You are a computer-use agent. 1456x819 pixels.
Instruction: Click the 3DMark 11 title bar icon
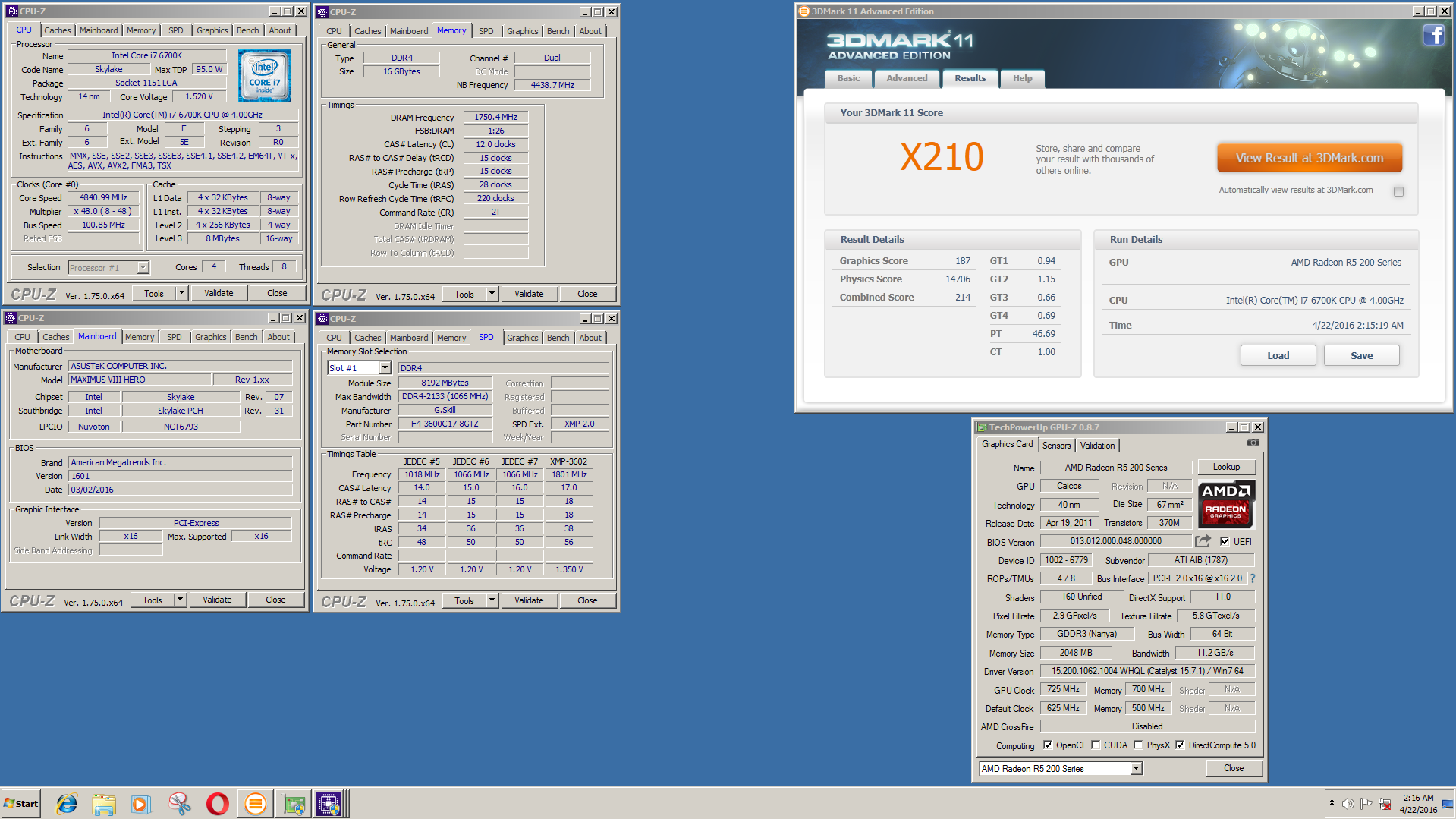pos(804,11)
